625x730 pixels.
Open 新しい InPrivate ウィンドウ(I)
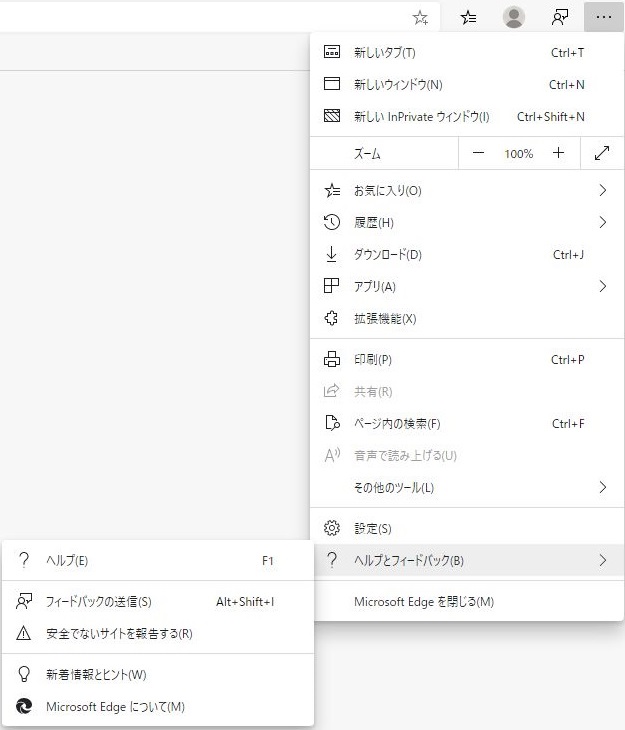[x=467, y=116]
